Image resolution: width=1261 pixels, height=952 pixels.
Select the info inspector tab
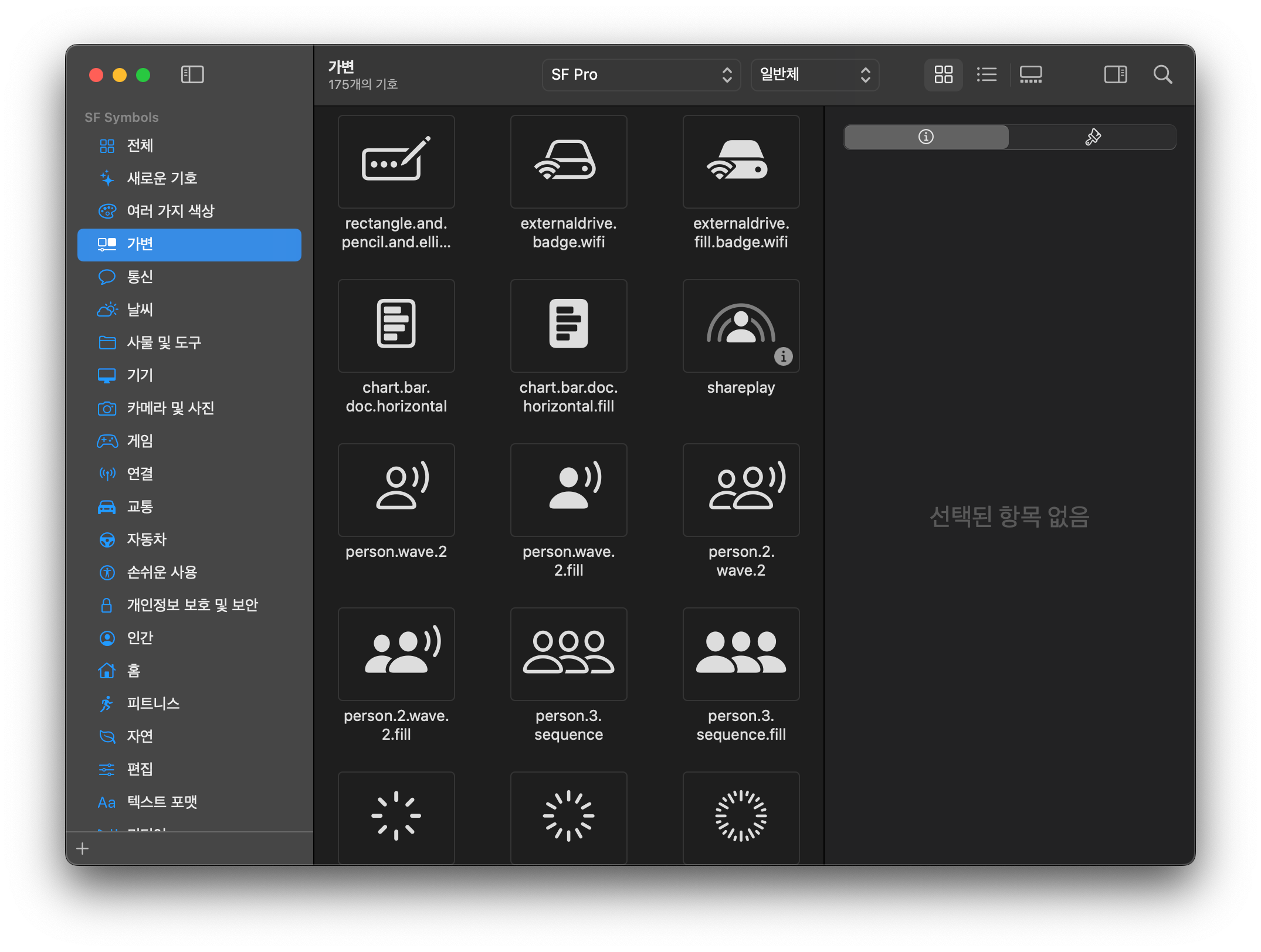point(926,137)
